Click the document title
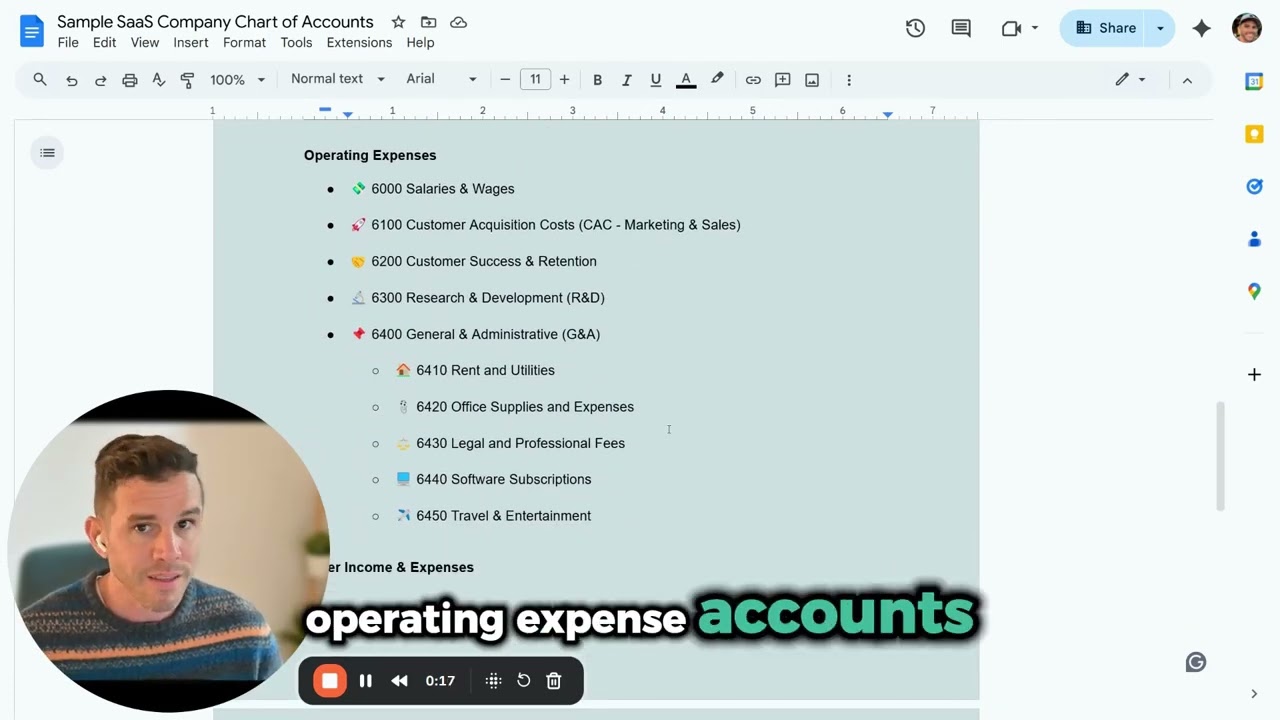 click(x=215, y=22)
